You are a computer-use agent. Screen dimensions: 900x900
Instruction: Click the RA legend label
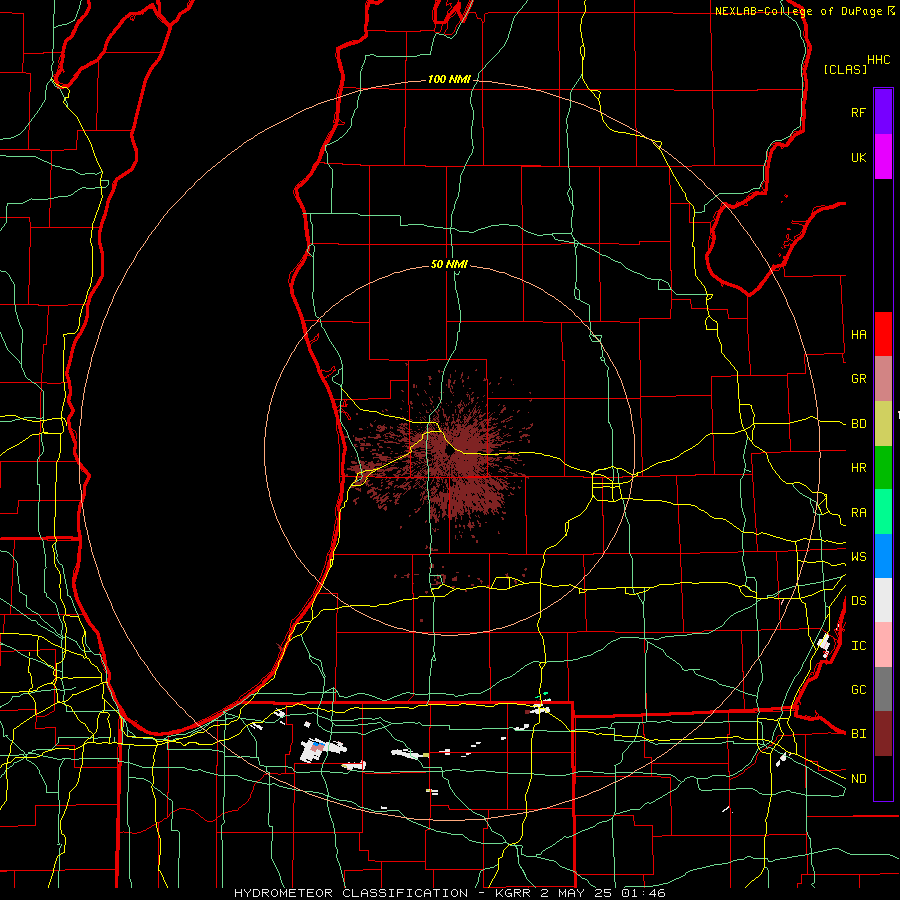click(x=858, y=513)
